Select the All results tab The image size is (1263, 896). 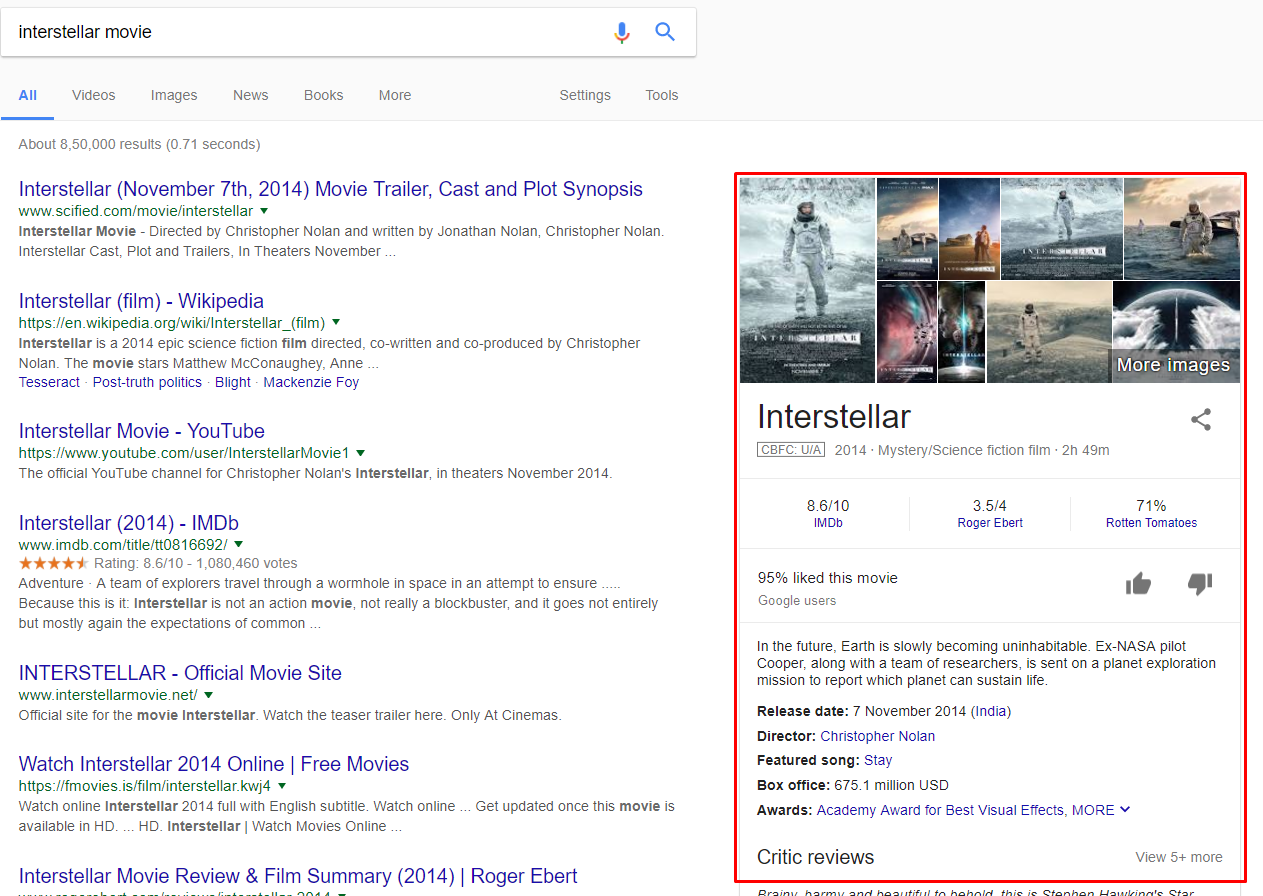[27, 95]
